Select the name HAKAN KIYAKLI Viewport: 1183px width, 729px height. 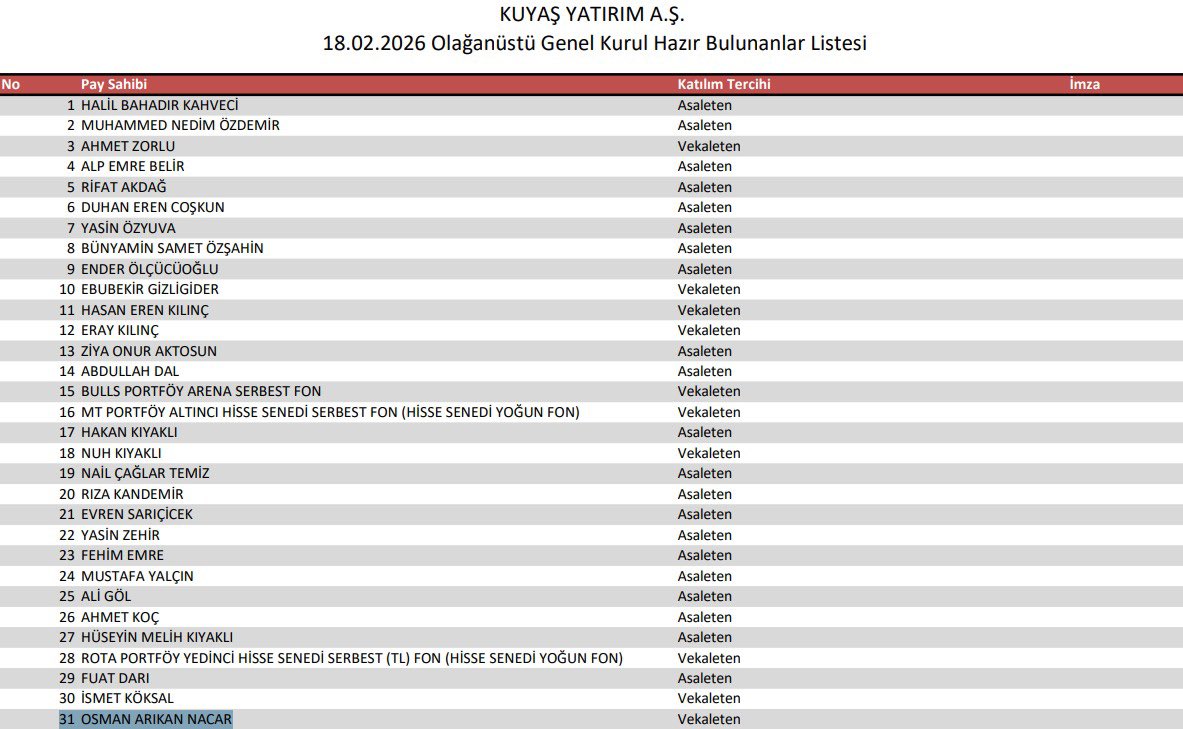click(129, 432)
